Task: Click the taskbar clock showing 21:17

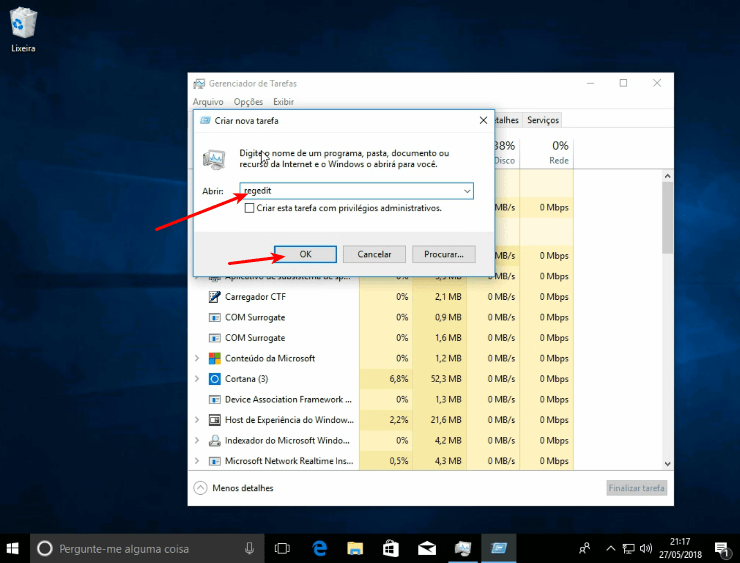Action: (680, 548)
